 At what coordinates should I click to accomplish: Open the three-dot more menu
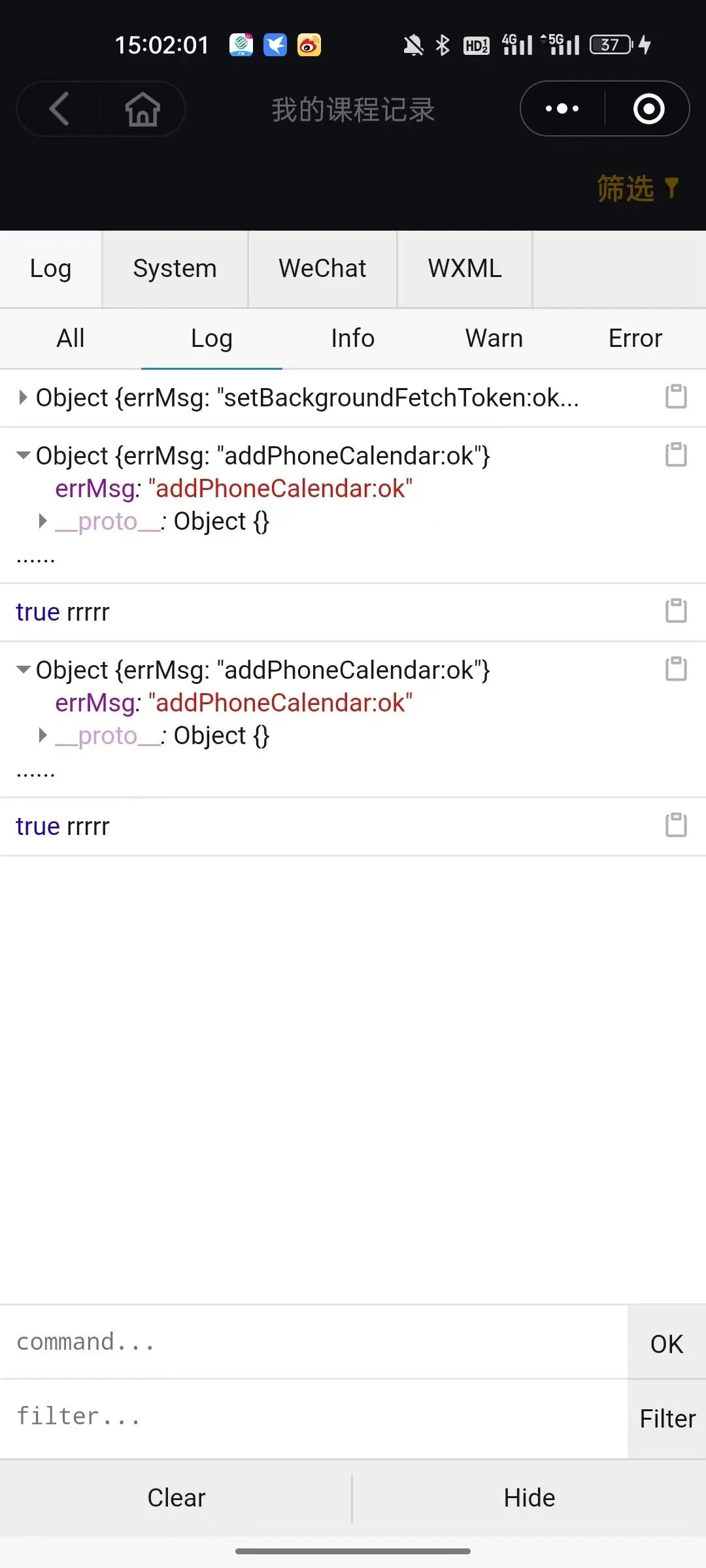pyautogui.click(x=562, y=108)
